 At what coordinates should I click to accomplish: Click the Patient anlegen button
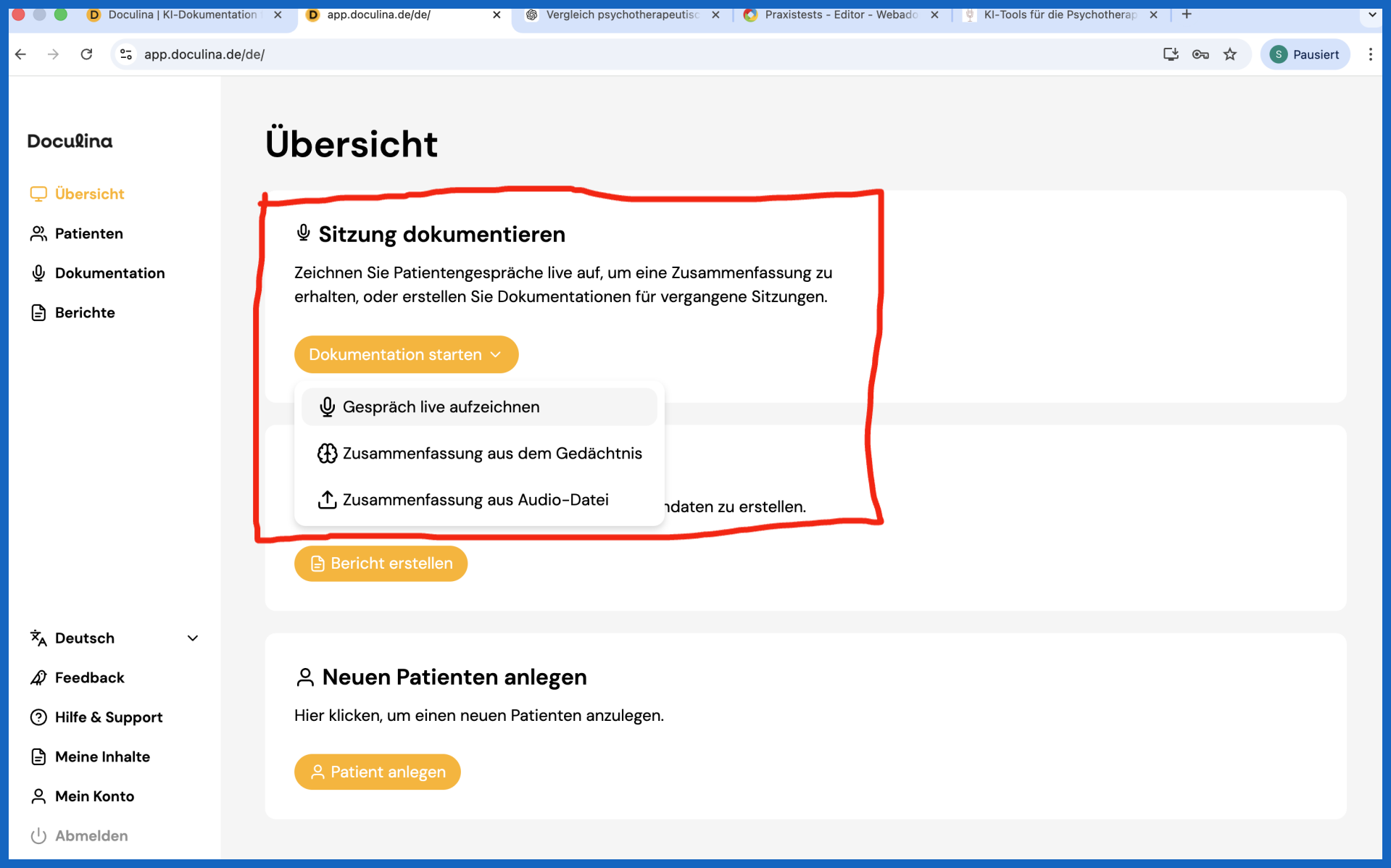[377, 772]
